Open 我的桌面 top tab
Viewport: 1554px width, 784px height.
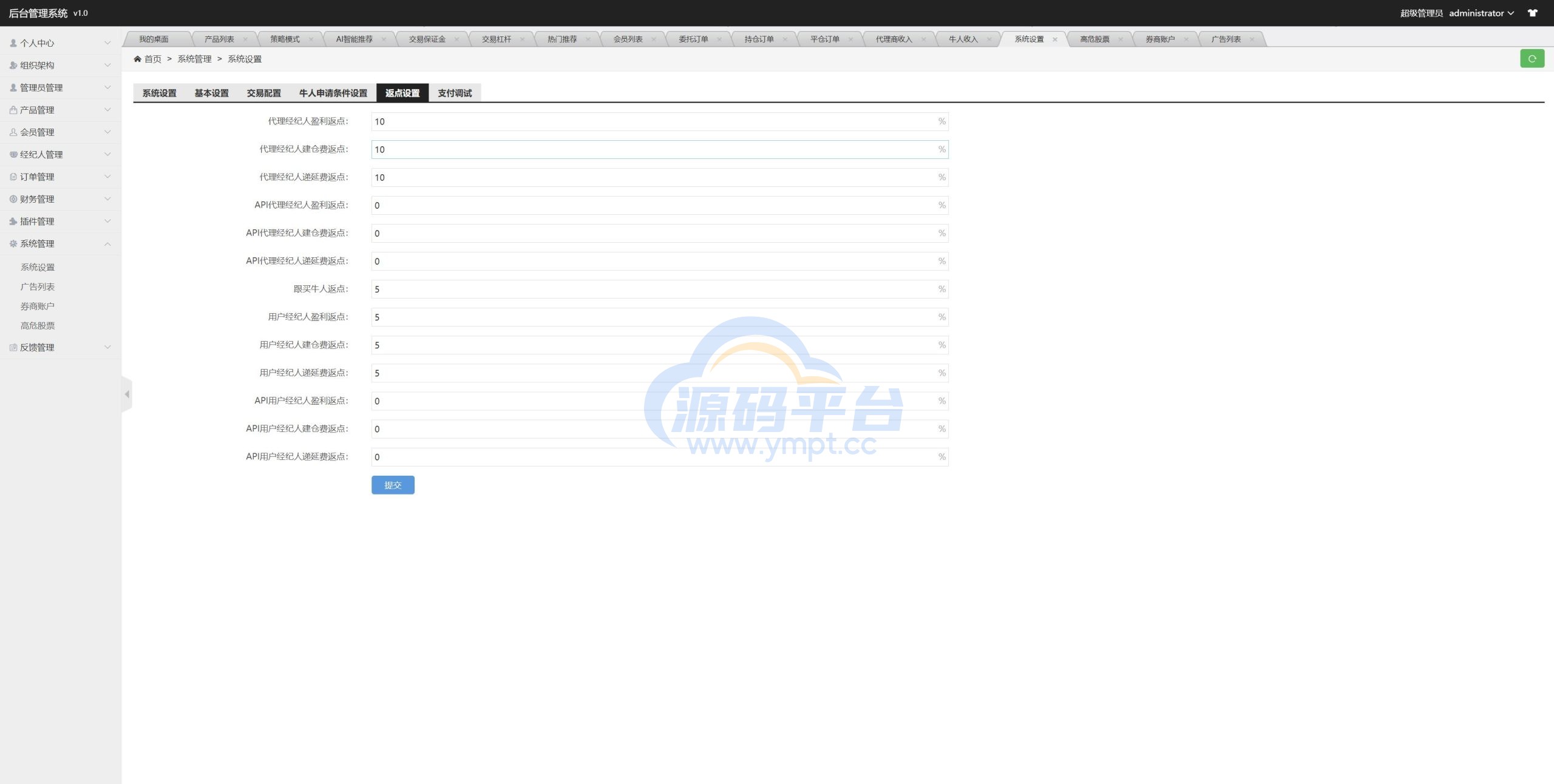[154, 39]
